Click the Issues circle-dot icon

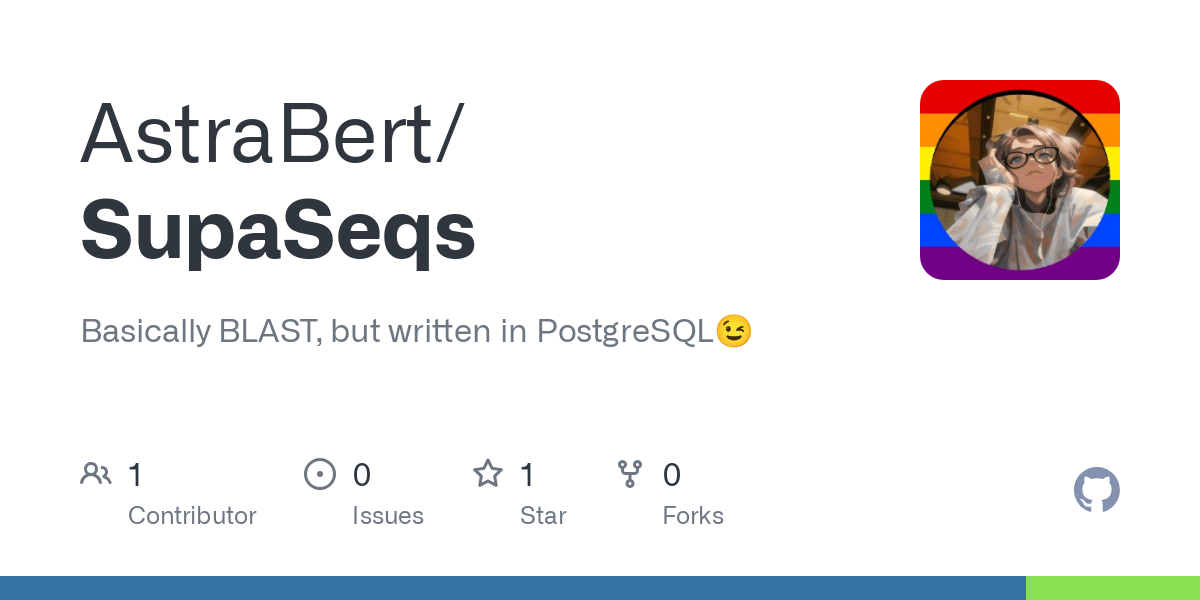(x=319, y=474)
